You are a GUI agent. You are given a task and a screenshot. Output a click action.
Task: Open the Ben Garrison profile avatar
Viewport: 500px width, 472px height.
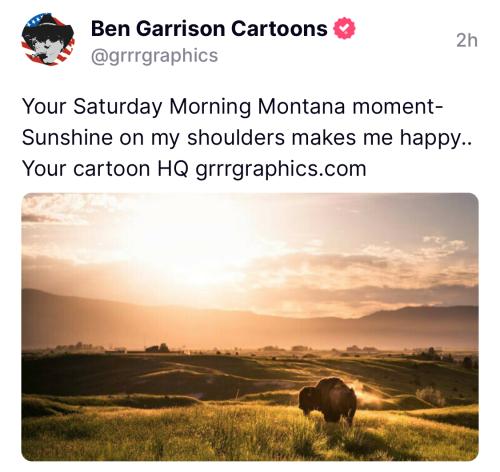[48, 39]
